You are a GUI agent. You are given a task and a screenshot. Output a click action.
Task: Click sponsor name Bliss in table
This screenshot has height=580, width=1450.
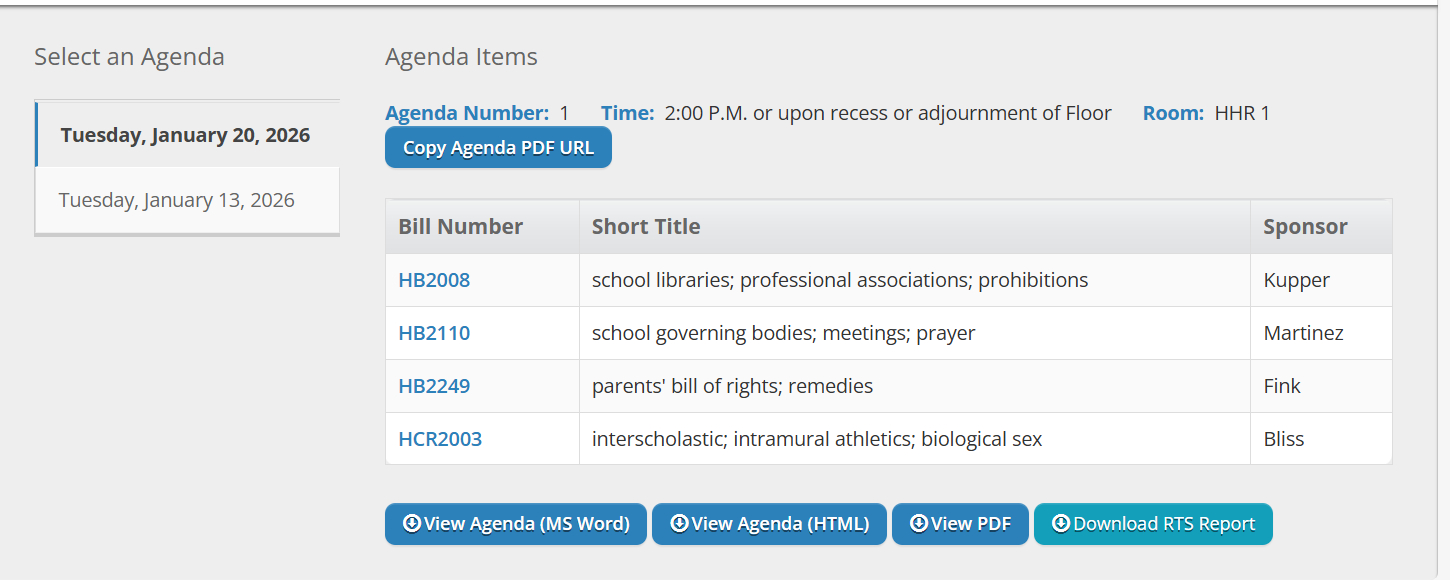pos(1284,439)
